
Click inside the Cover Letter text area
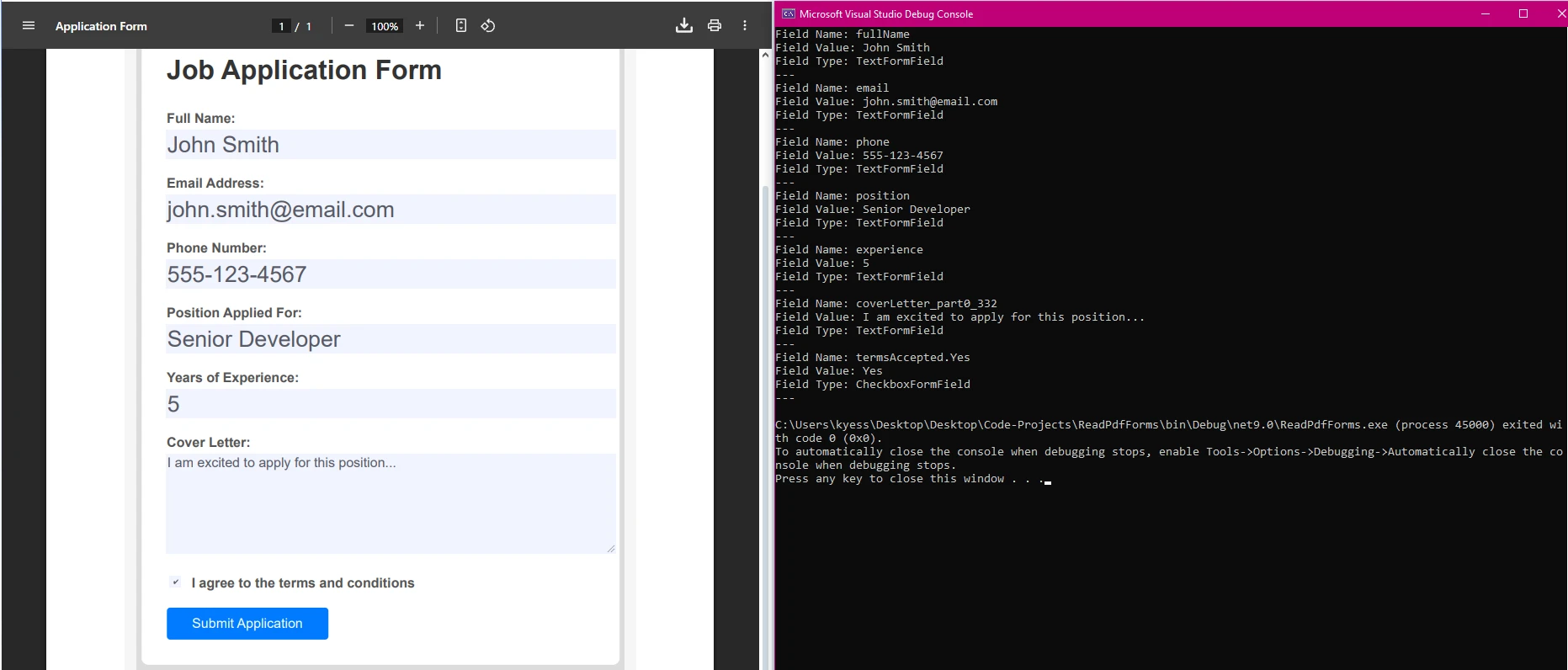tap(391, 503)
